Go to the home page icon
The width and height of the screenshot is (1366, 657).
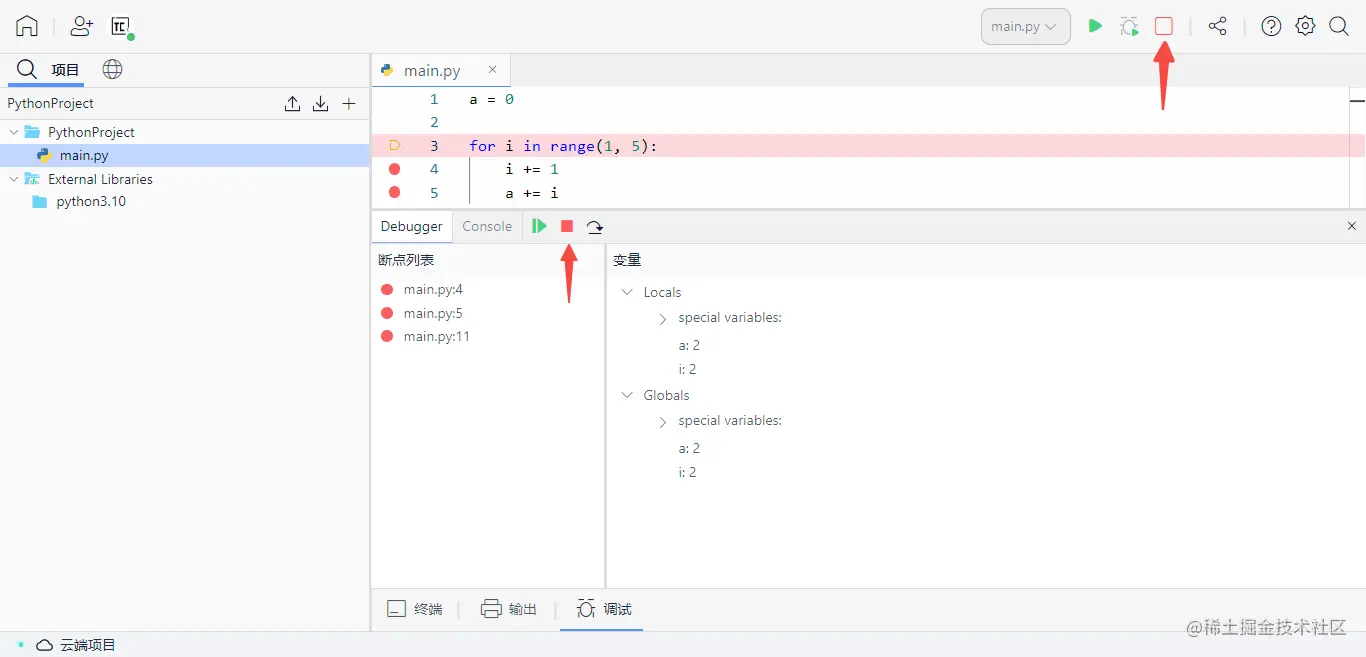pyautogui.click(x=27, y=27)
